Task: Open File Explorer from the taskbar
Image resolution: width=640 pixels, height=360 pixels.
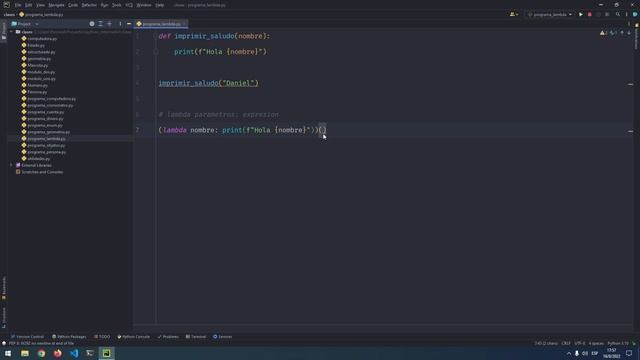Action: point(25,353)
